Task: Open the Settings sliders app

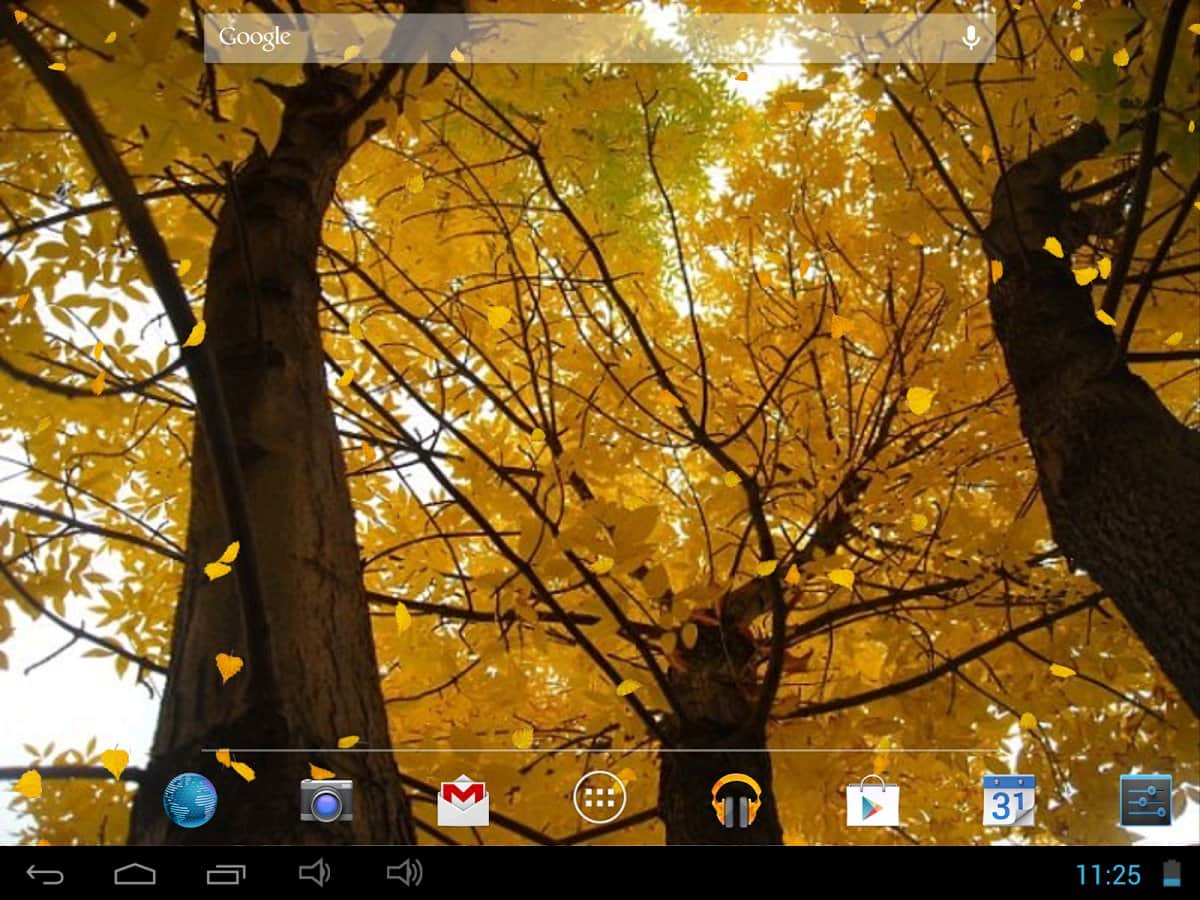Action: coord(1145,800)
